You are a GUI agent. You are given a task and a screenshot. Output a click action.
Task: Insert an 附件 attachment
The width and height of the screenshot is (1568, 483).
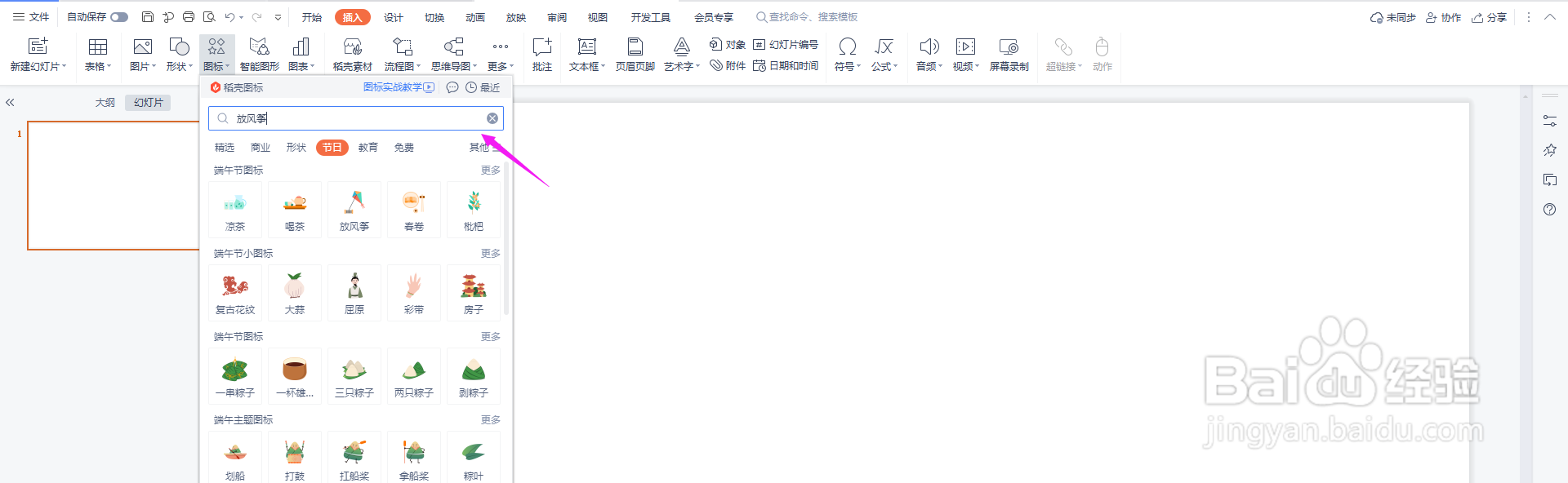tap(728, 66)
